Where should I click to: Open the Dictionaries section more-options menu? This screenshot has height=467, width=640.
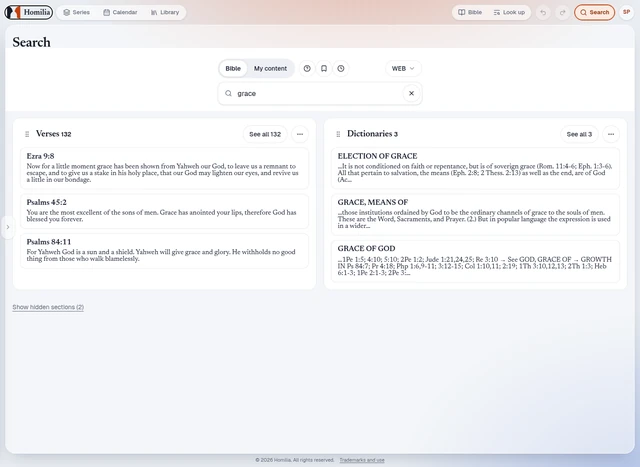tap(611, 134)
